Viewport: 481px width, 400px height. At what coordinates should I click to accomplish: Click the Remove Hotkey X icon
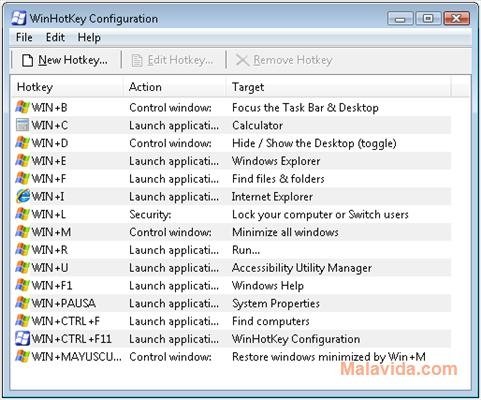click(242, 60)
